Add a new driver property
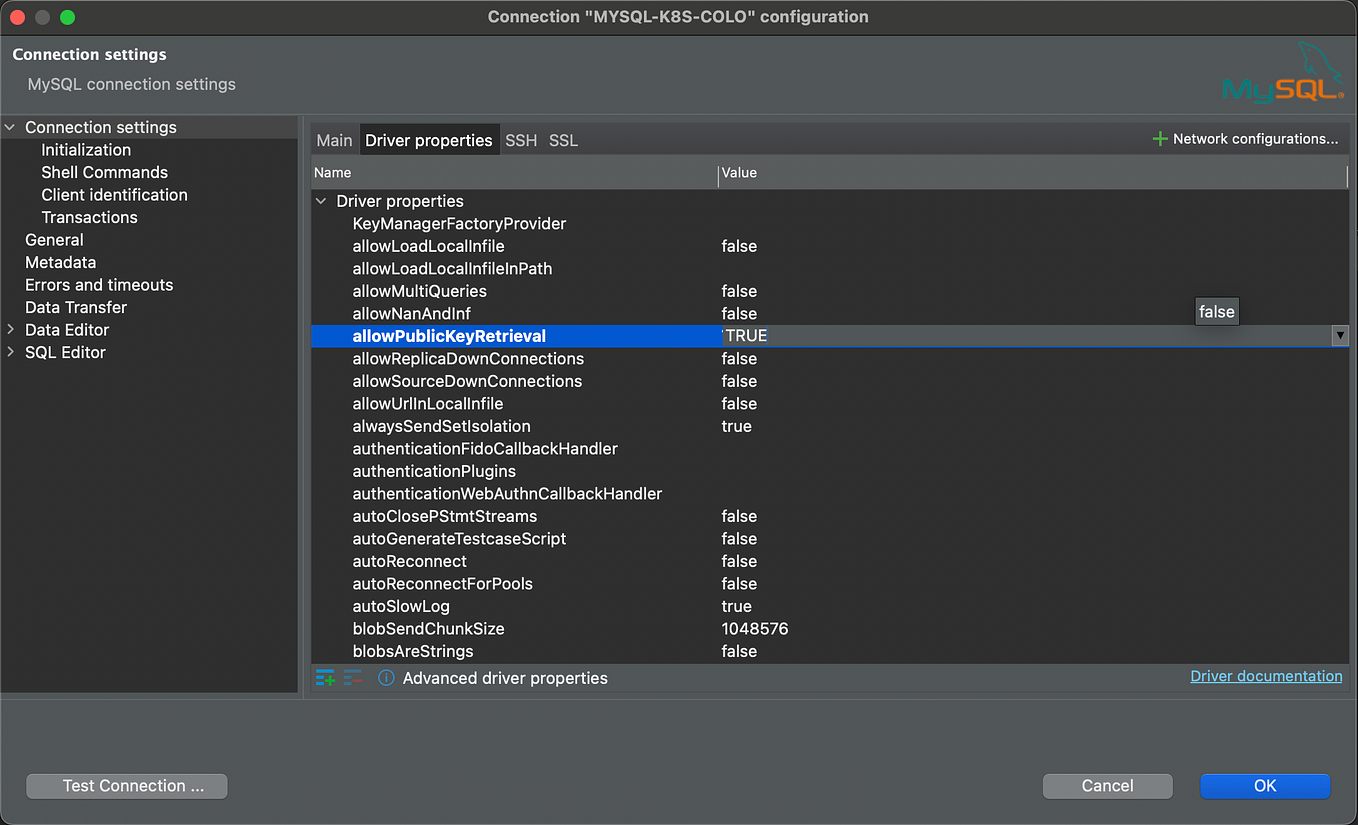The width and height of the screenshot is (1358, 825). 324,677
